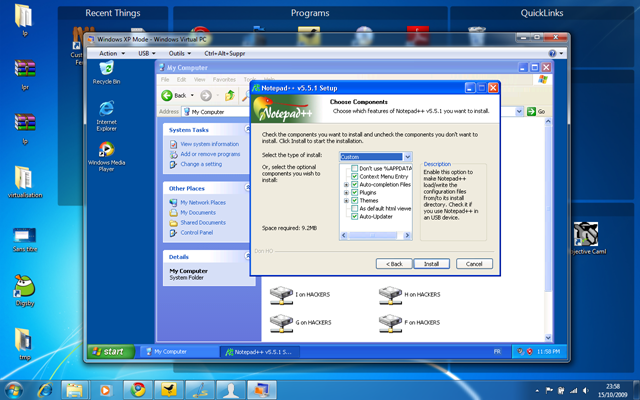Click the Windows 7 Start orb
The image size is (640, 400).
[13, 390]
